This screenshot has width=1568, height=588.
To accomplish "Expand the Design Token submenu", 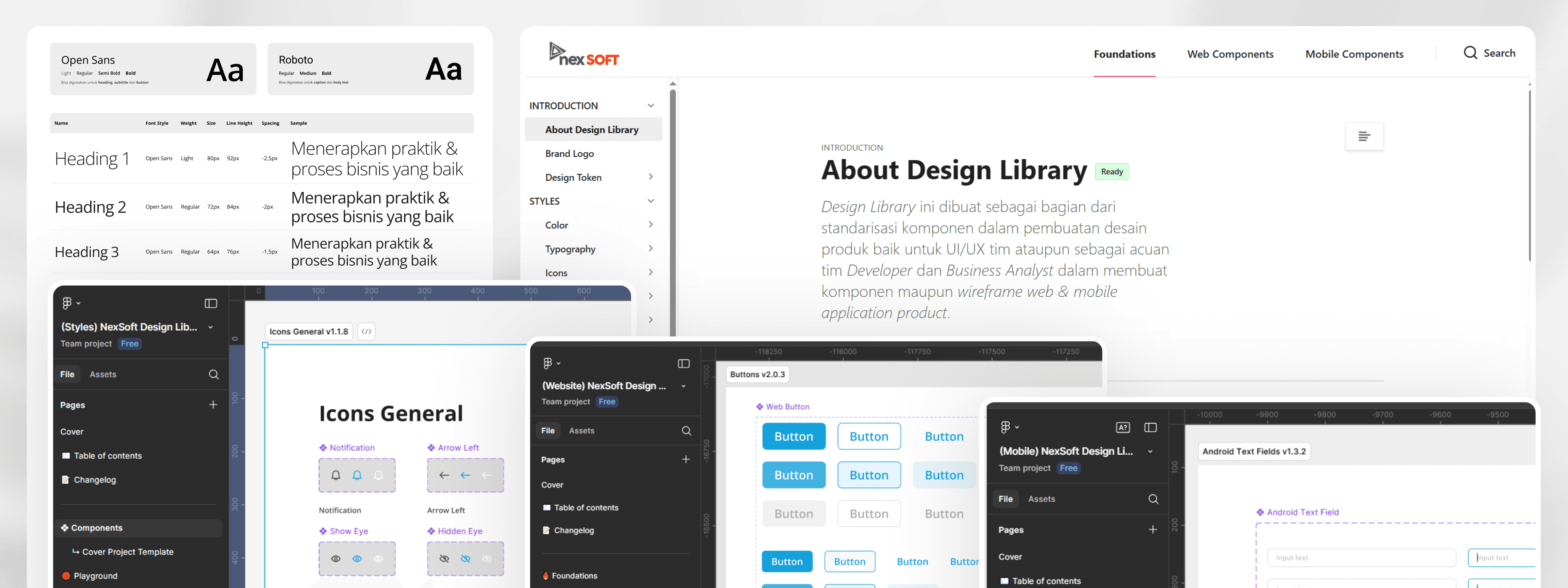I will tap(650, 177).
